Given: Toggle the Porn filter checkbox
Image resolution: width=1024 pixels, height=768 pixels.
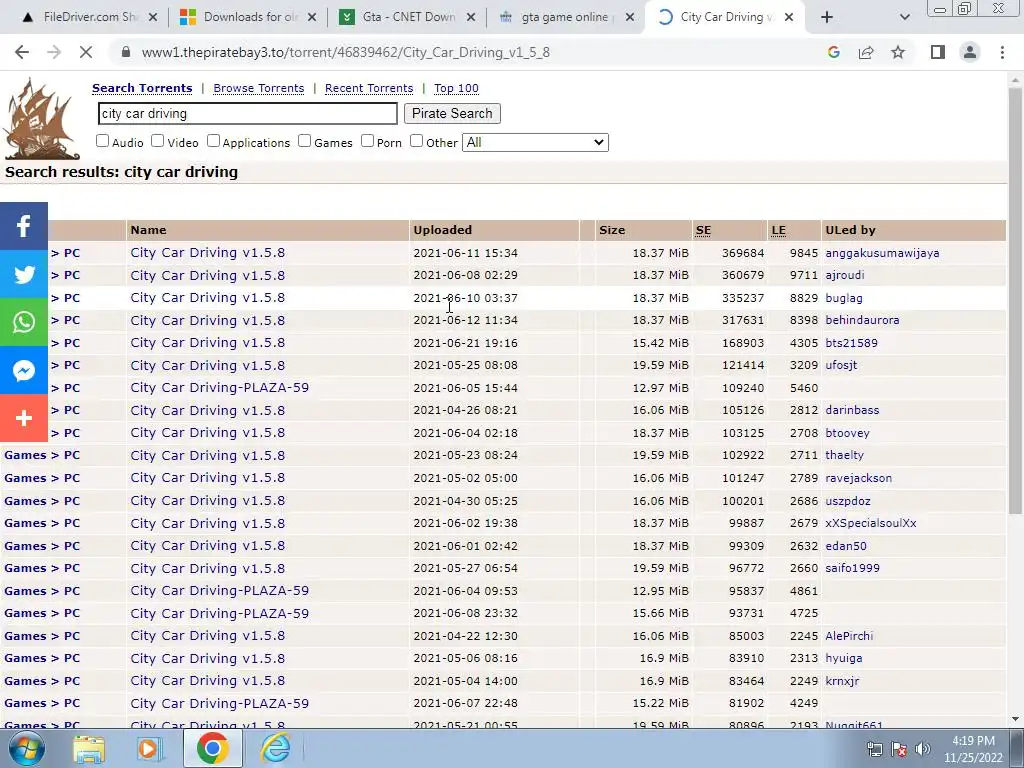Looking at the screenshot, I should [x=368, y=141].
